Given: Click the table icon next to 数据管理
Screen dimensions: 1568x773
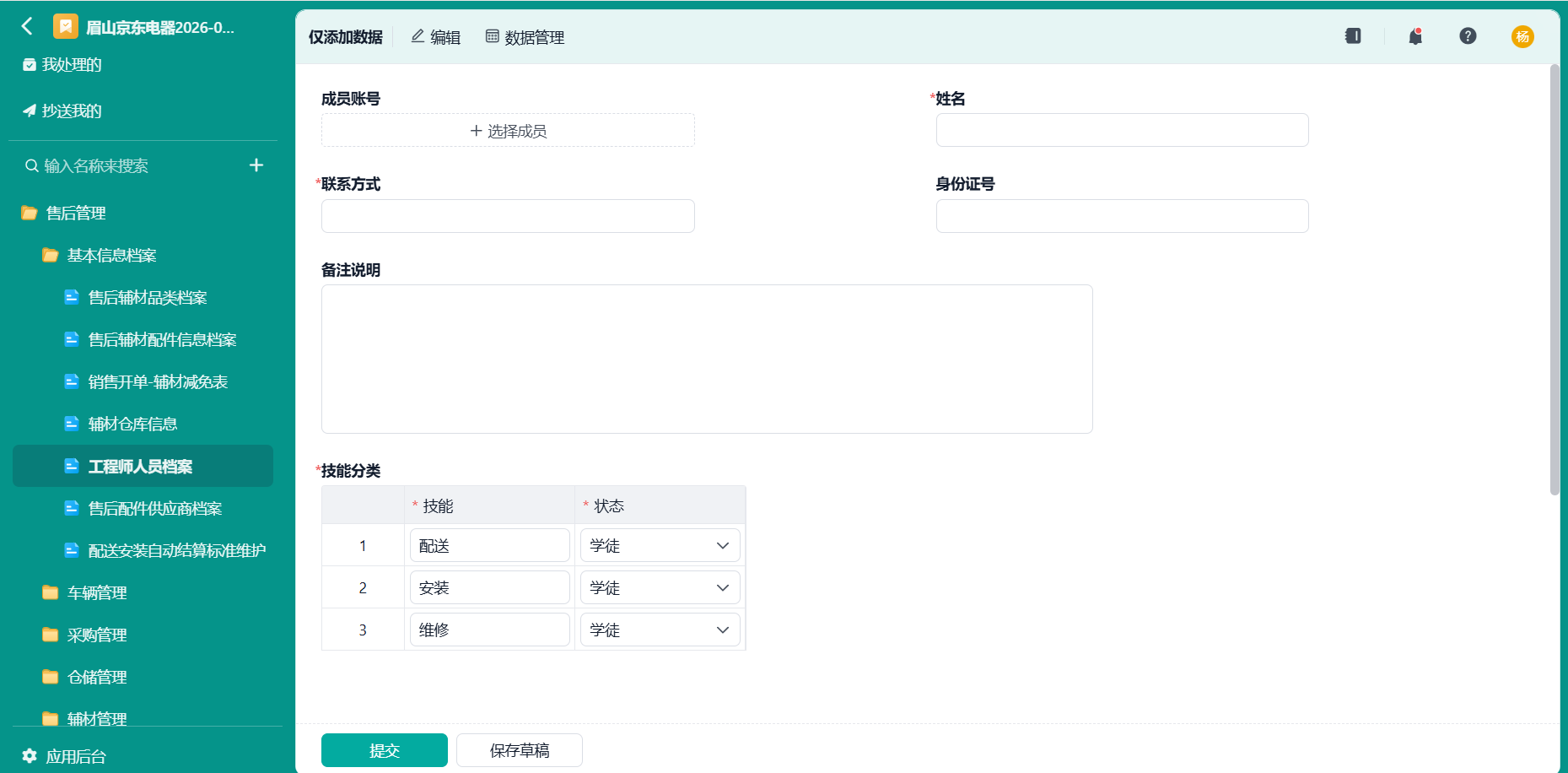Looking at the screenshot, I should pos(493,36).
